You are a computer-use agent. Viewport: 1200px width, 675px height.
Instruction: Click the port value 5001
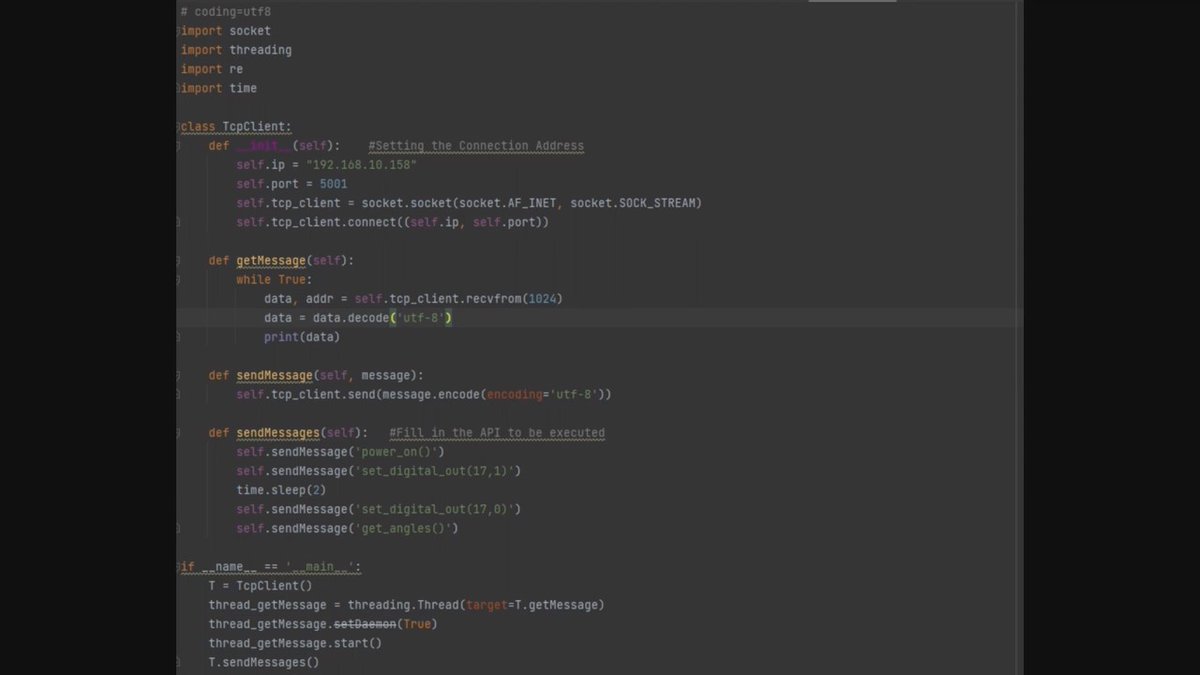(333, 184)
